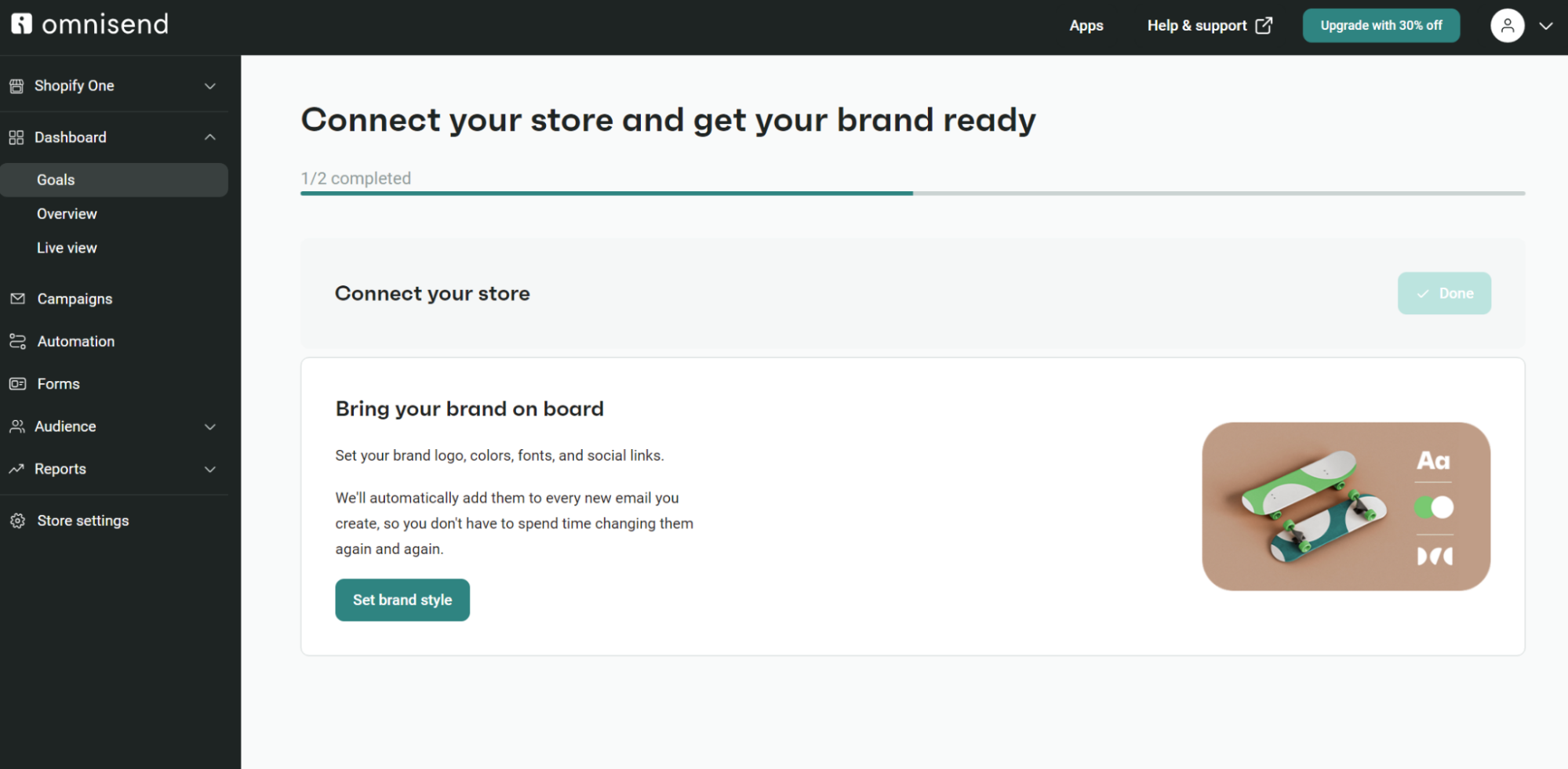Viewport: 1568px width, 769px height.
Task: Click the Store settings gear icon
Action: click(17, 520)
